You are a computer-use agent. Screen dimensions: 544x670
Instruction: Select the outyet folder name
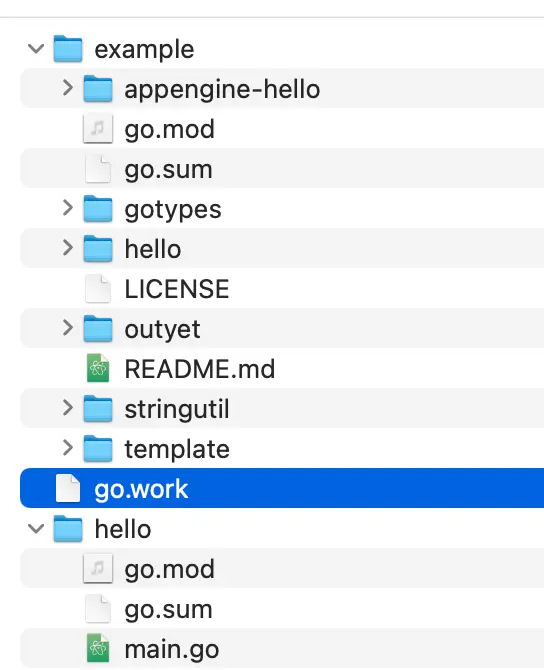162,329
